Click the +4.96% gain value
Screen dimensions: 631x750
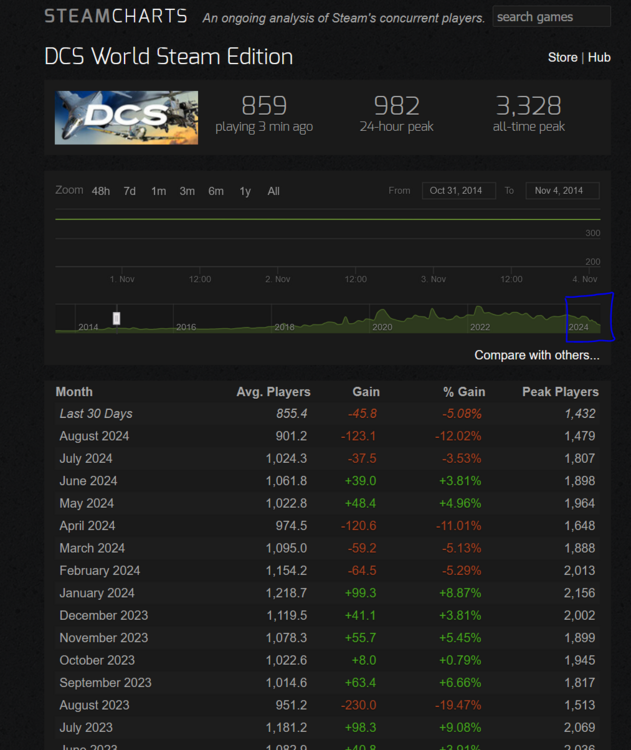460,504
